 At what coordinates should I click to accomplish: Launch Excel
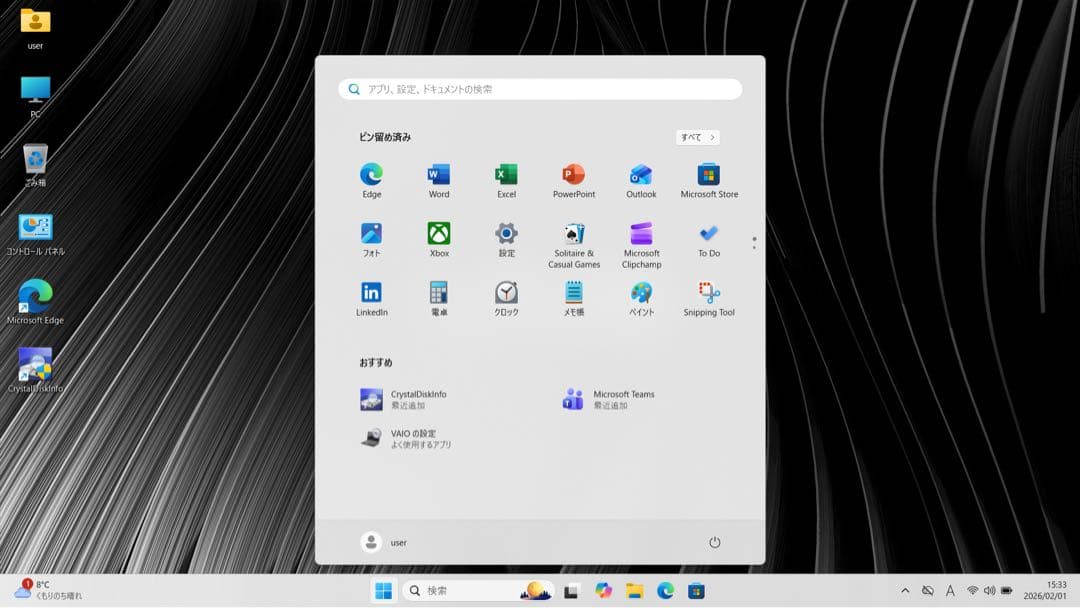(505, 174)
